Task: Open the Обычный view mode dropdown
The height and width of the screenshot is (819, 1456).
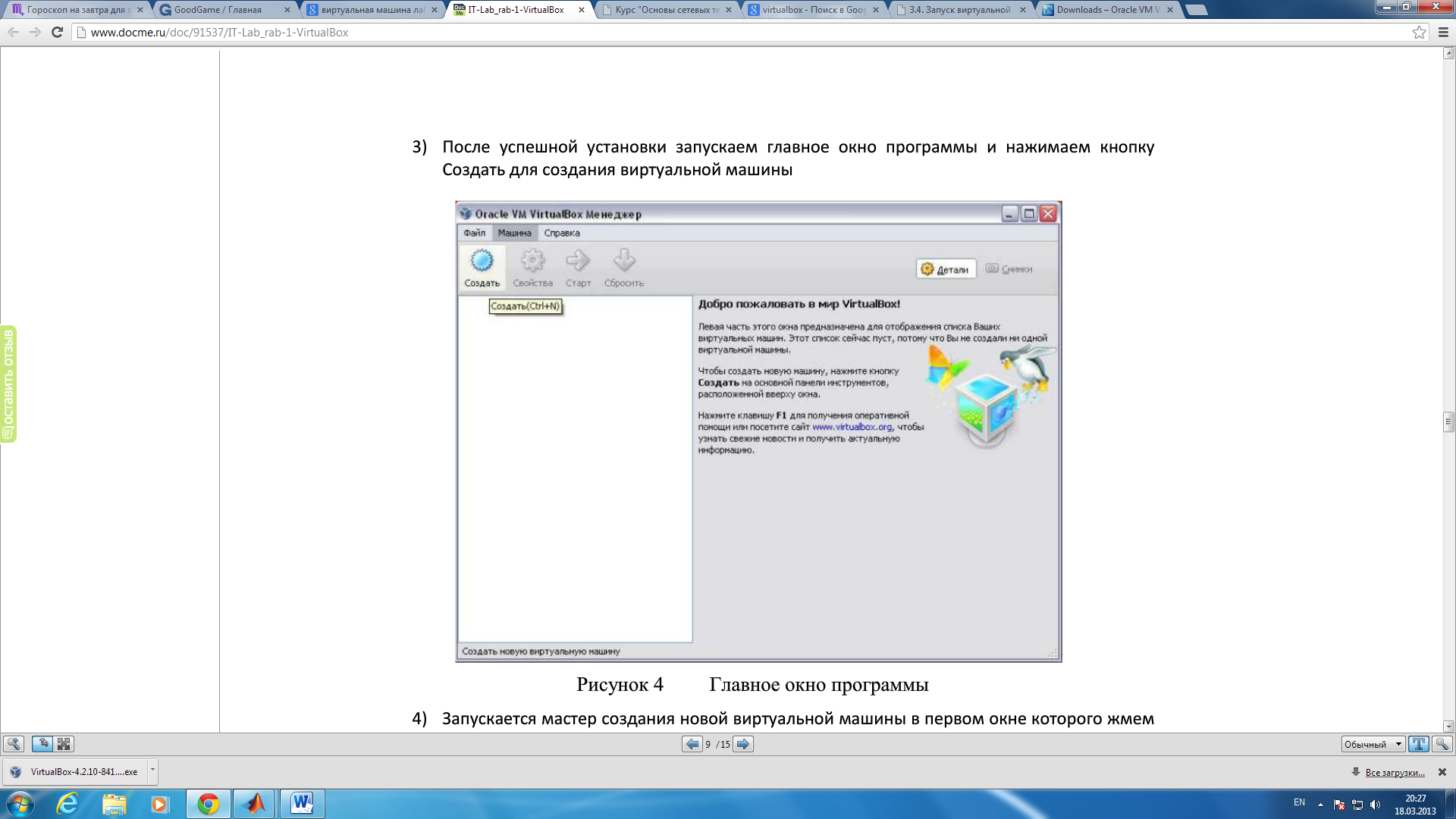Action: (x=1373, y=744)
